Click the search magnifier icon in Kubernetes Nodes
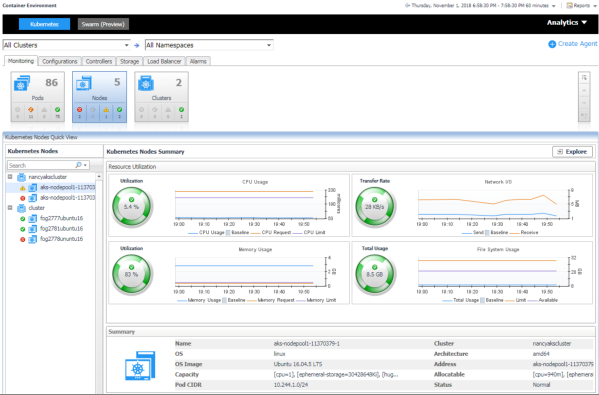This screenshot has height=395, width=599. pos(78,165)
